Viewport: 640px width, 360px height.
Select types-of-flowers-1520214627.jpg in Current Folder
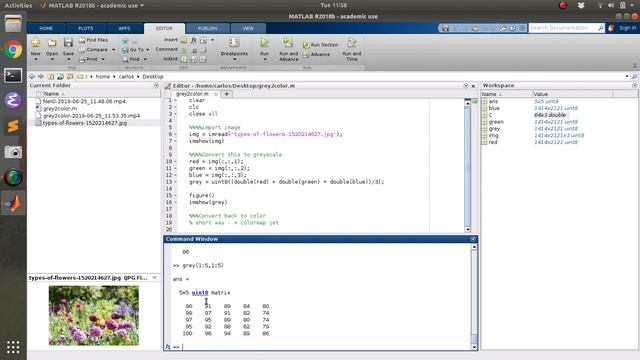(x=84, y=123)
